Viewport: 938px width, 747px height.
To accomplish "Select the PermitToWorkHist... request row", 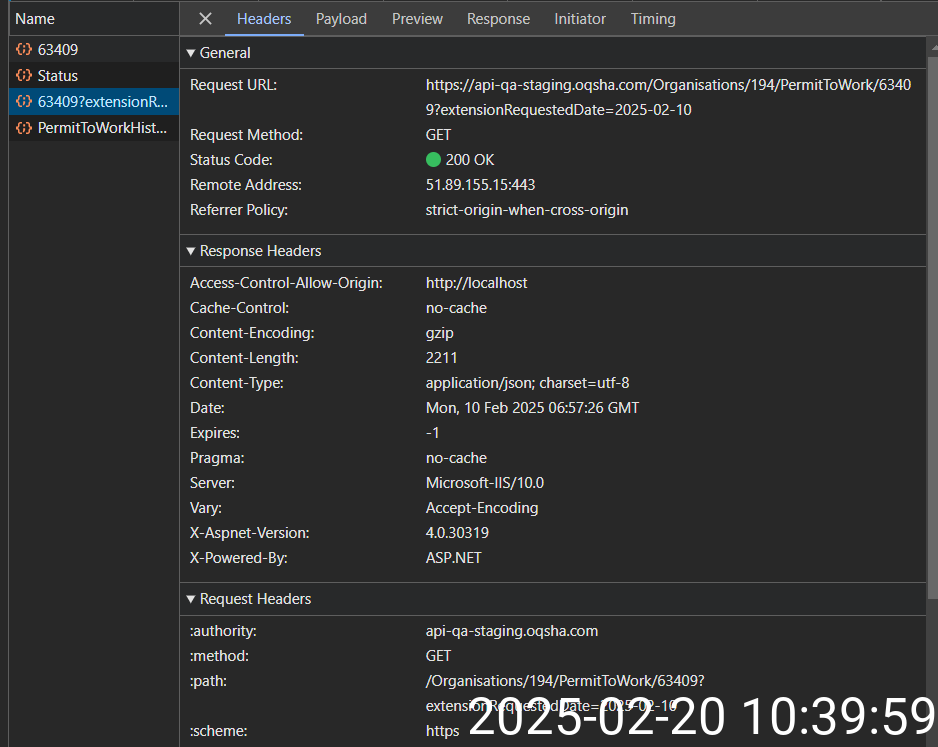I will coord(102,128).
